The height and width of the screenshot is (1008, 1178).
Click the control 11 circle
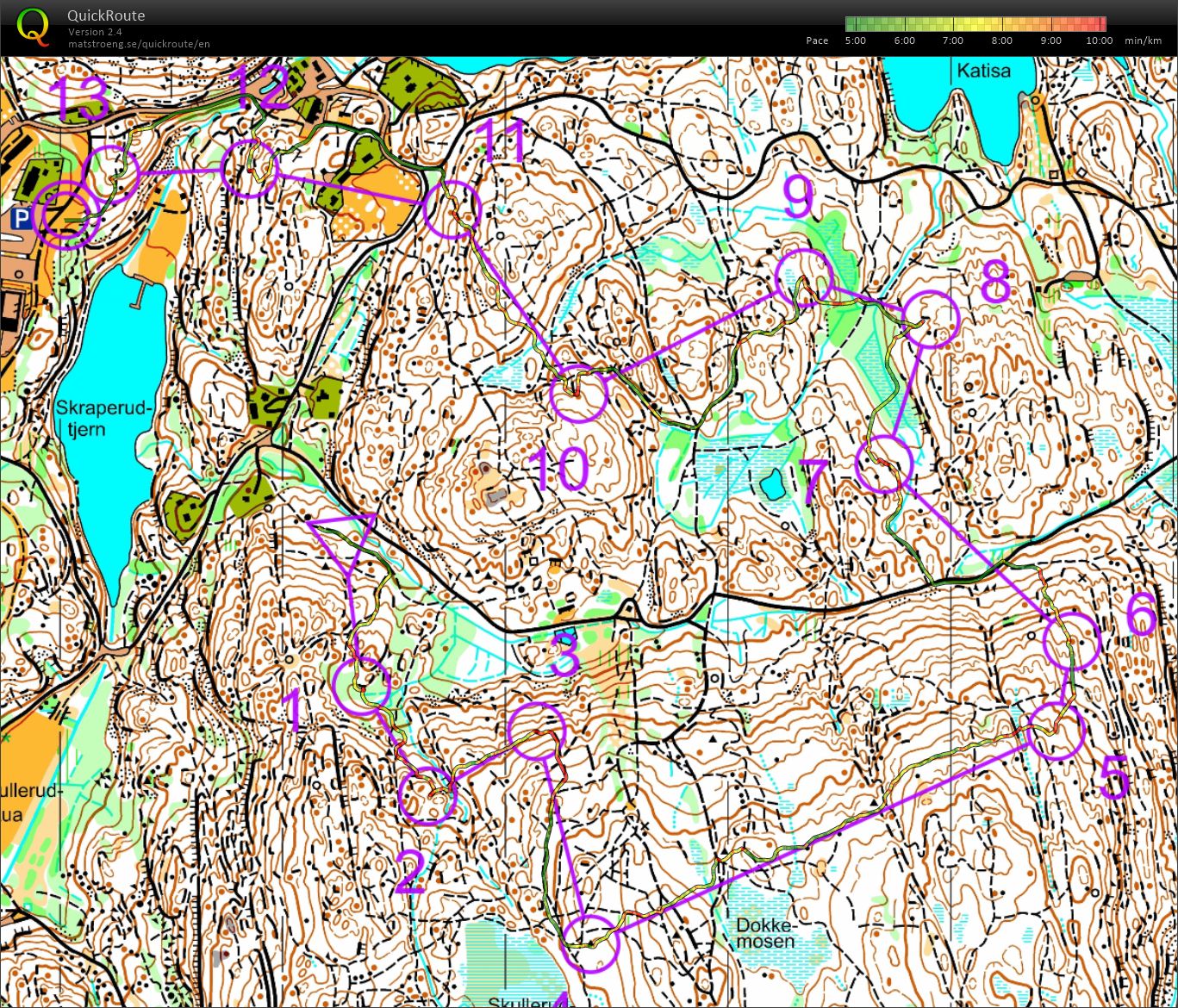click(452, 209)
